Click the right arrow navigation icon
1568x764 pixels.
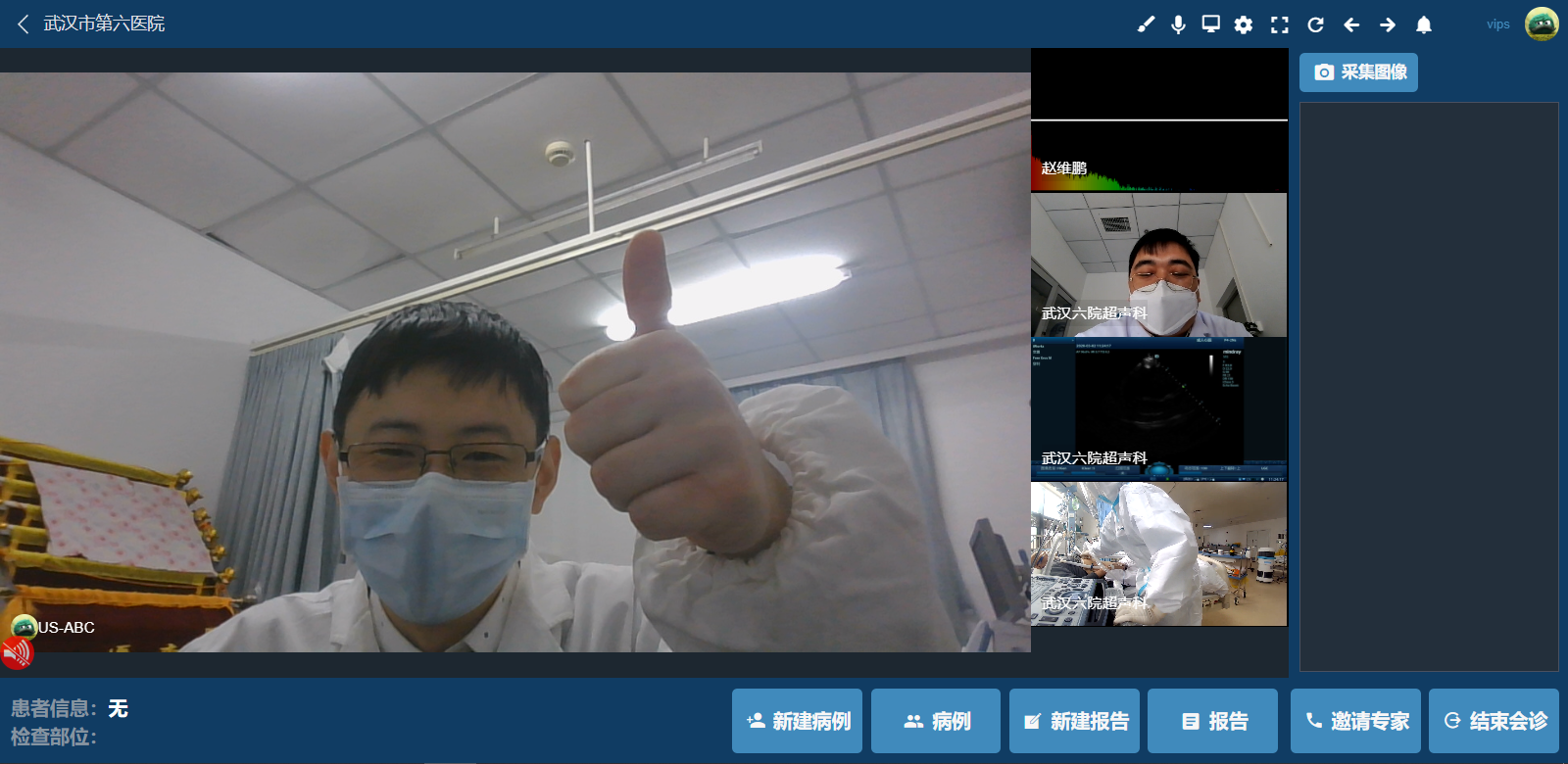coord(1388,24)
